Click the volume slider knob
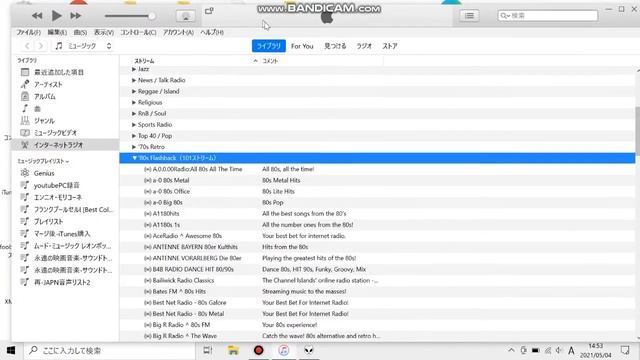The width and height of the screenshot is (640, 360). tap(151, 16)
